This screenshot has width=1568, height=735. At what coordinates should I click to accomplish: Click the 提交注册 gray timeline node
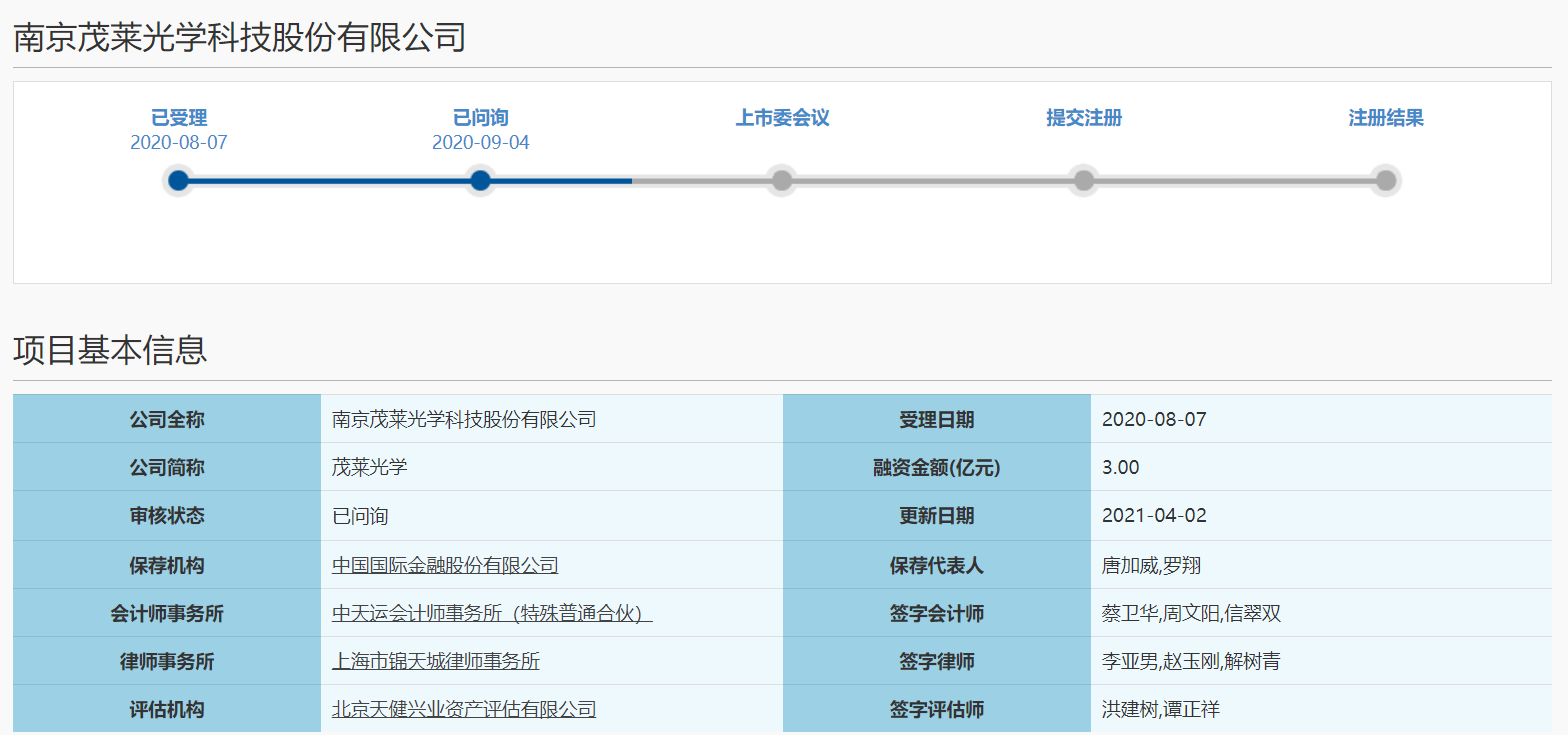(x=1084, y=181)
